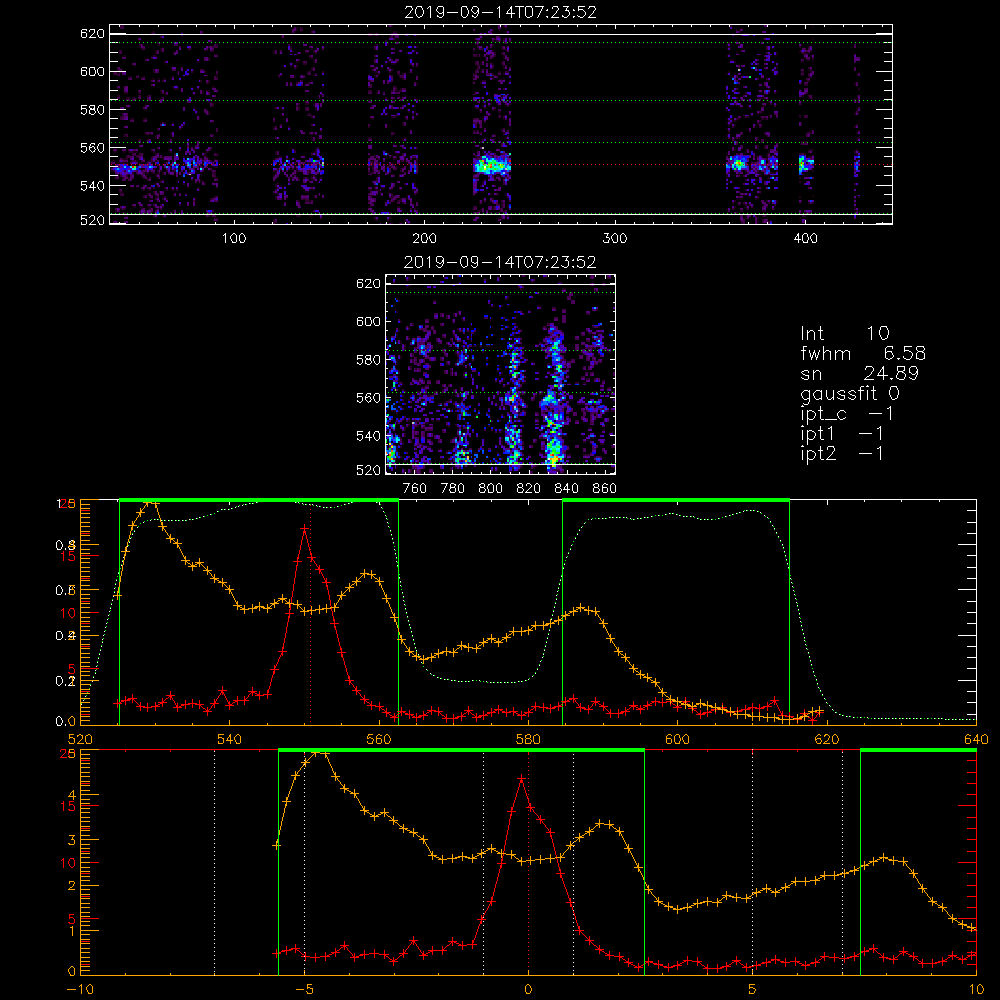The image size is (1000, 1000).
Task: Click the right green bar atop the third plot
Action: 676,500
